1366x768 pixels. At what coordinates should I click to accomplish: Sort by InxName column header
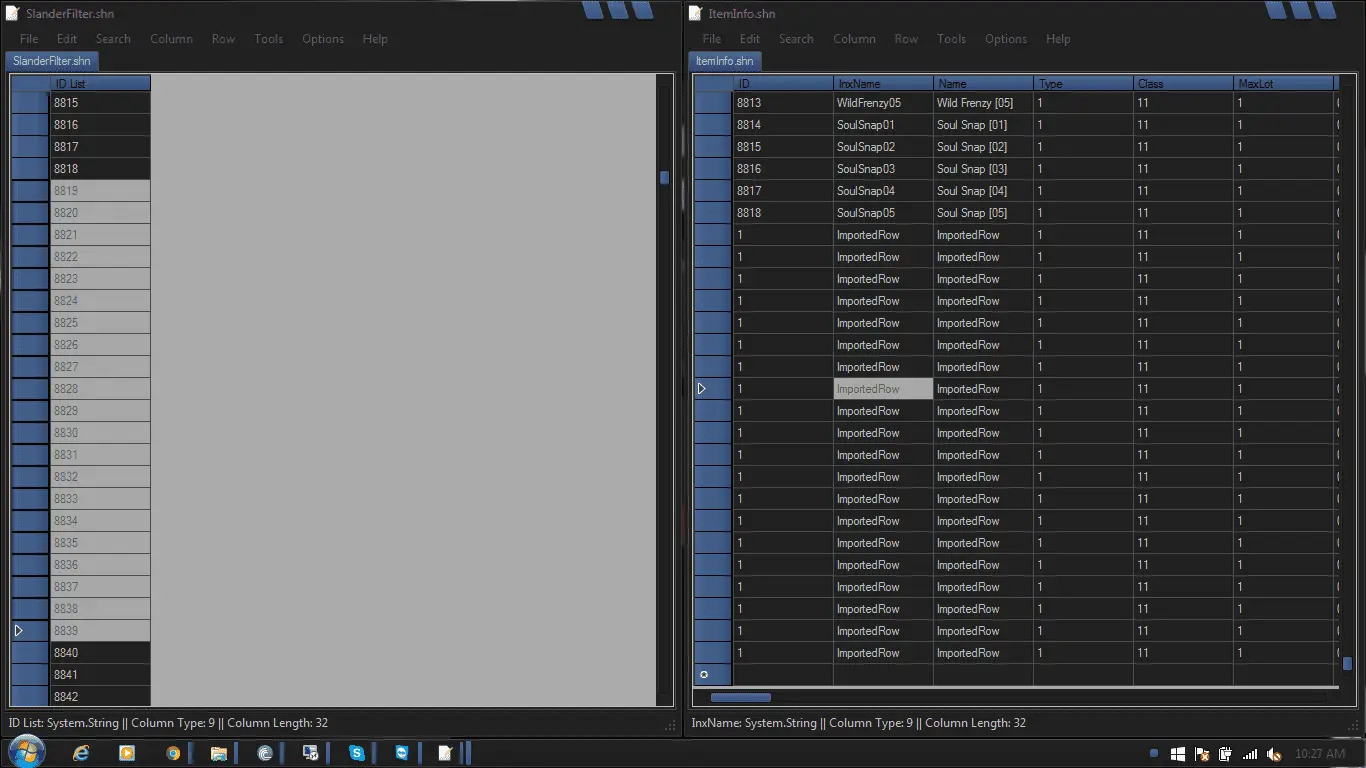coord(883,84)
